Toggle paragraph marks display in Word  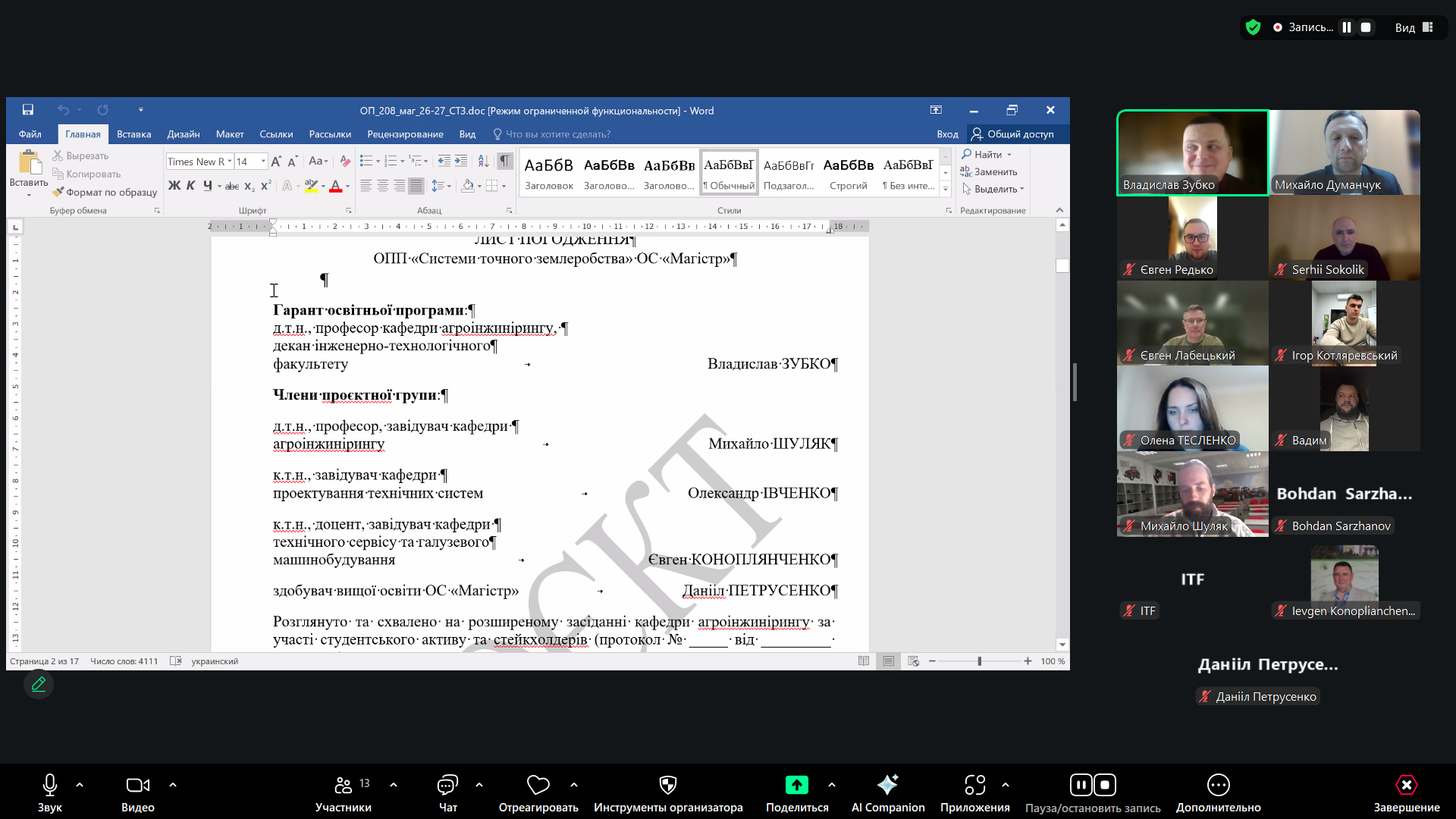[504, 161]
